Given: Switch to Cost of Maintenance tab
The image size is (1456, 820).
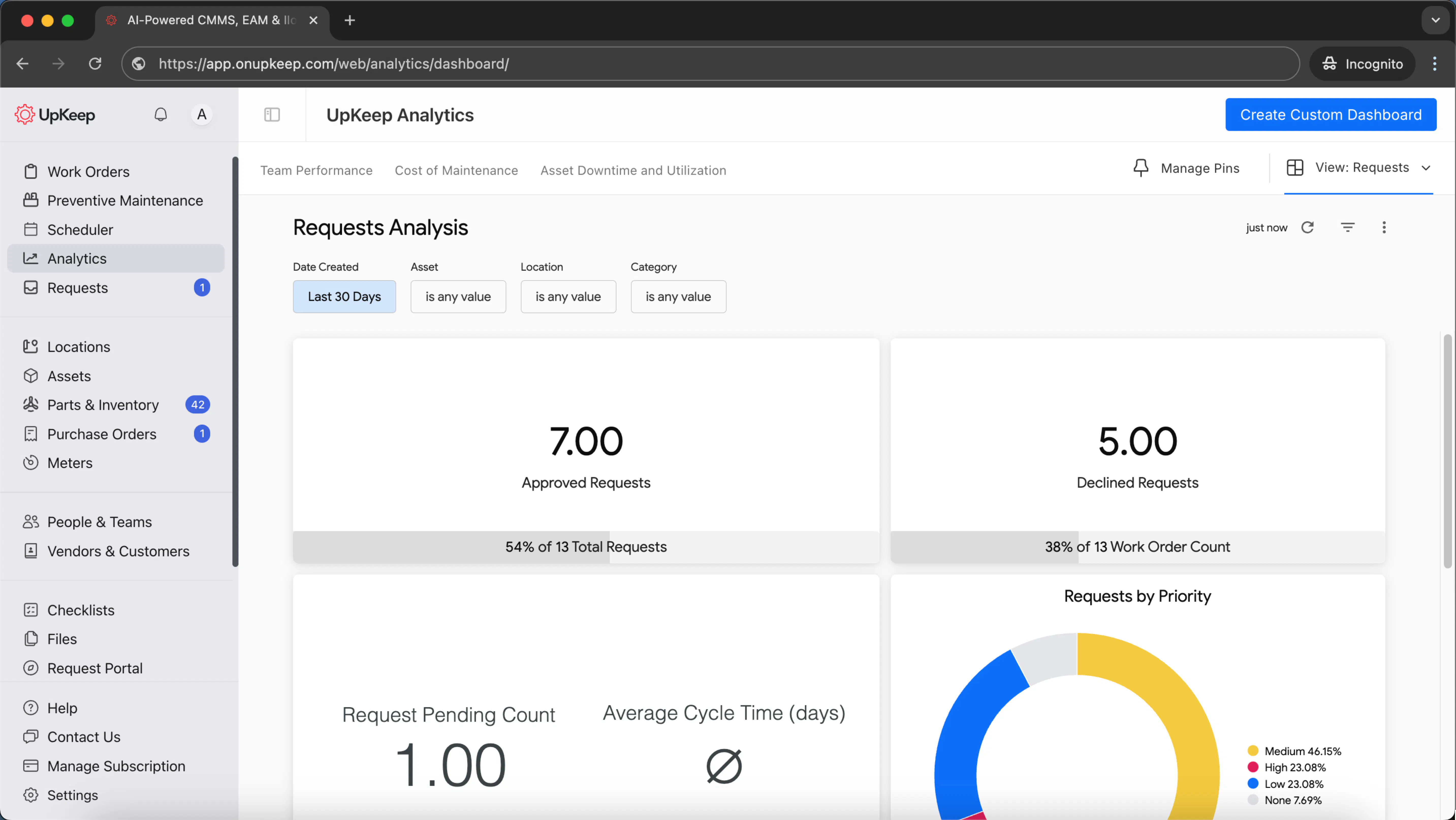Looking at the screenshot, I should coord(456,170).
